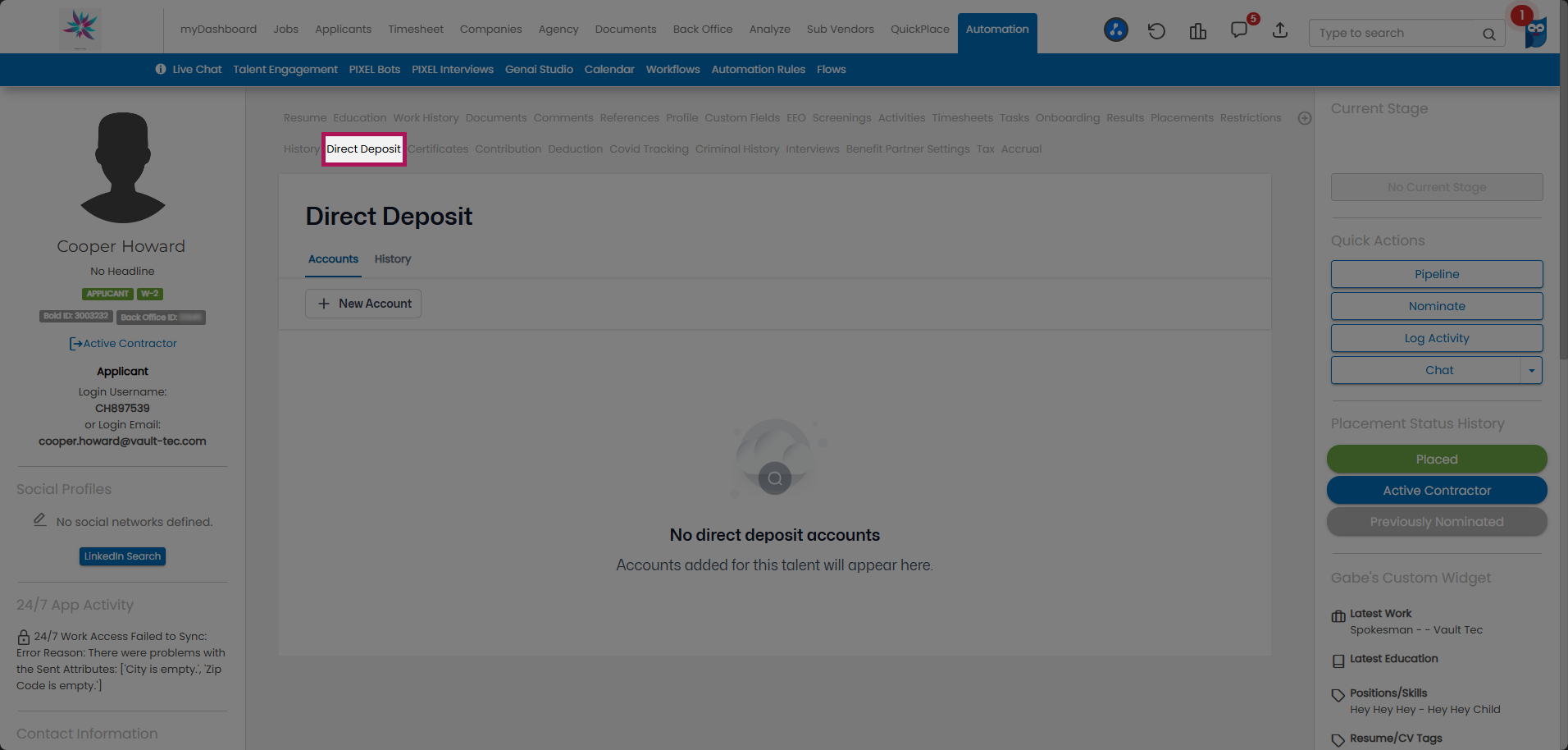Viewport: 1568px width, 750px height.
Task: Click the plus circle add-tab icon
Action: (1305, 118)
